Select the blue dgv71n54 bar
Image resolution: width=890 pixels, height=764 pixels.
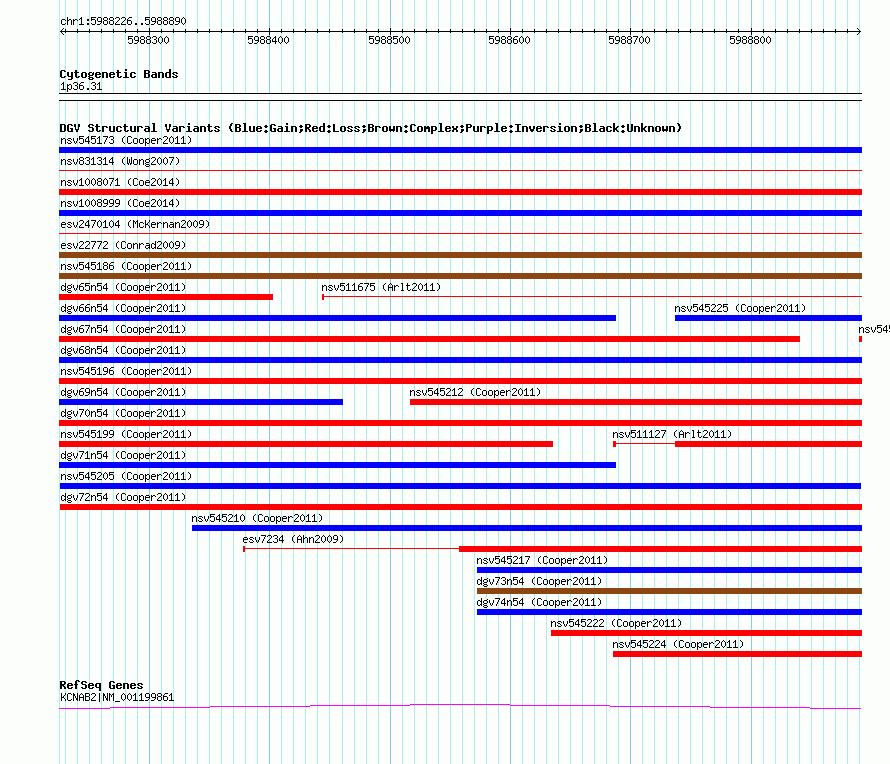point(337,465)
